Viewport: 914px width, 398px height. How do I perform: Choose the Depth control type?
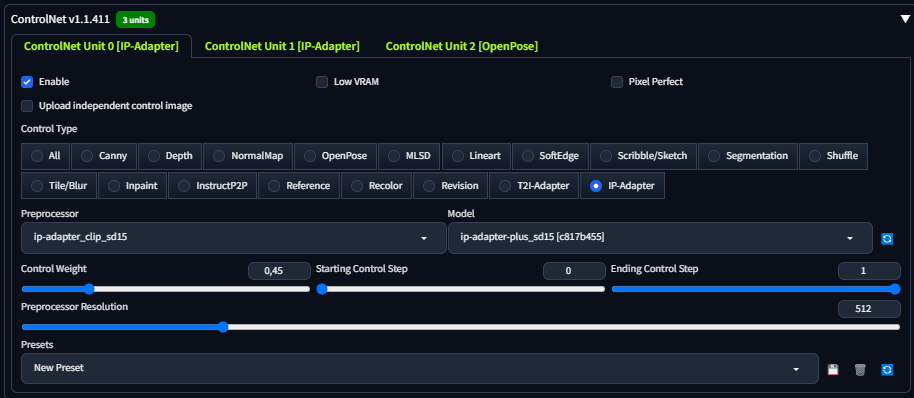coord(170,156)
